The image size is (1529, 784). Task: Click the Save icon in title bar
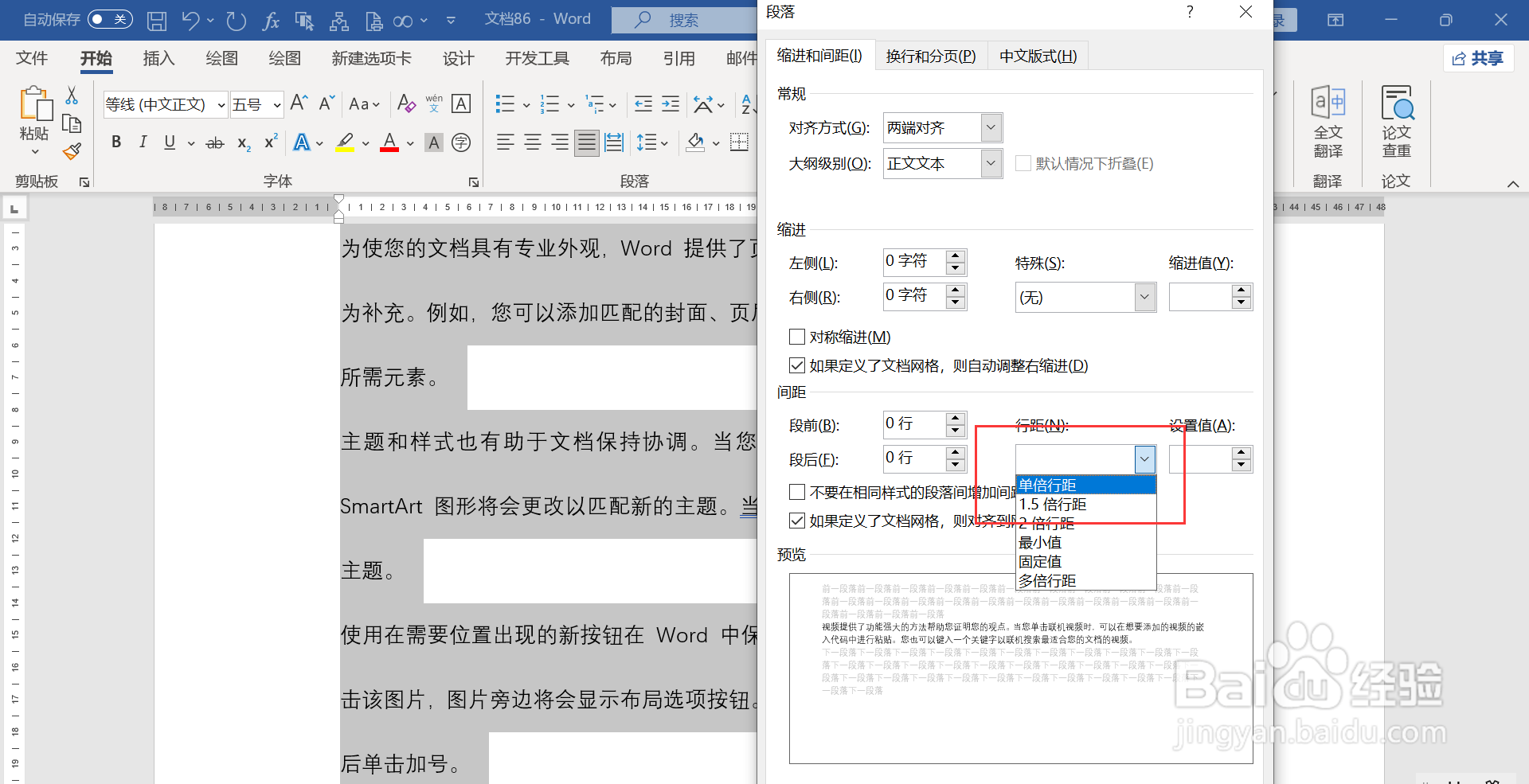pos(157,21)
